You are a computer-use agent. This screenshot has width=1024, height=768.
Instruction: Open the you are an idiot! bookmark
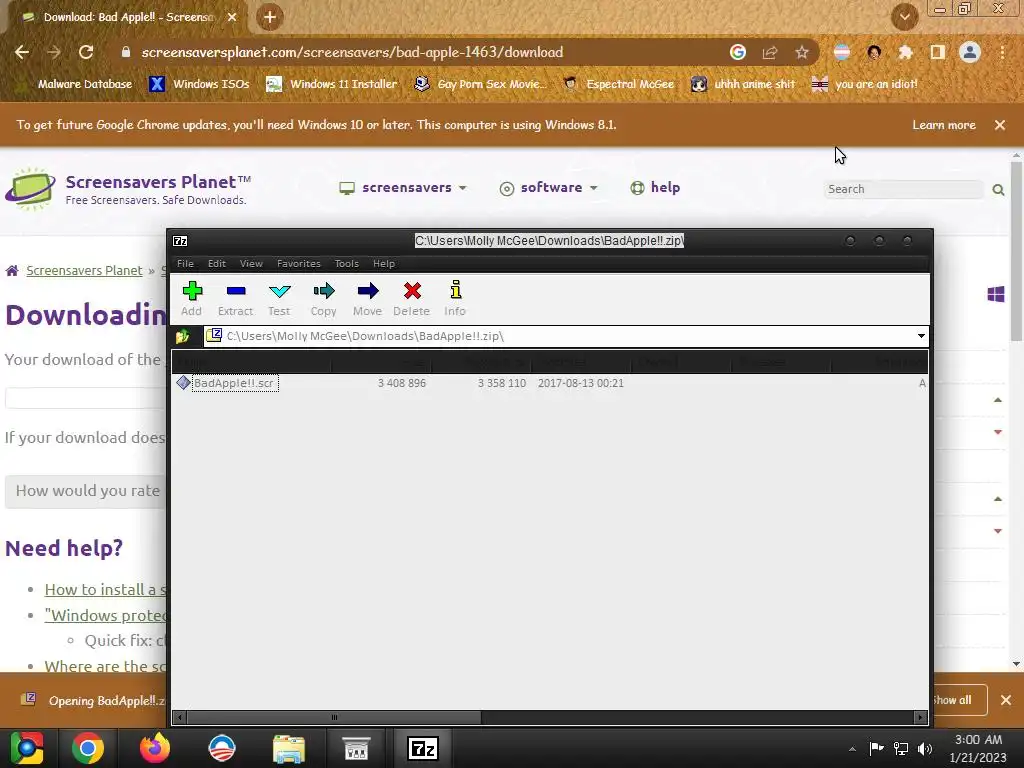pos(864,84)
